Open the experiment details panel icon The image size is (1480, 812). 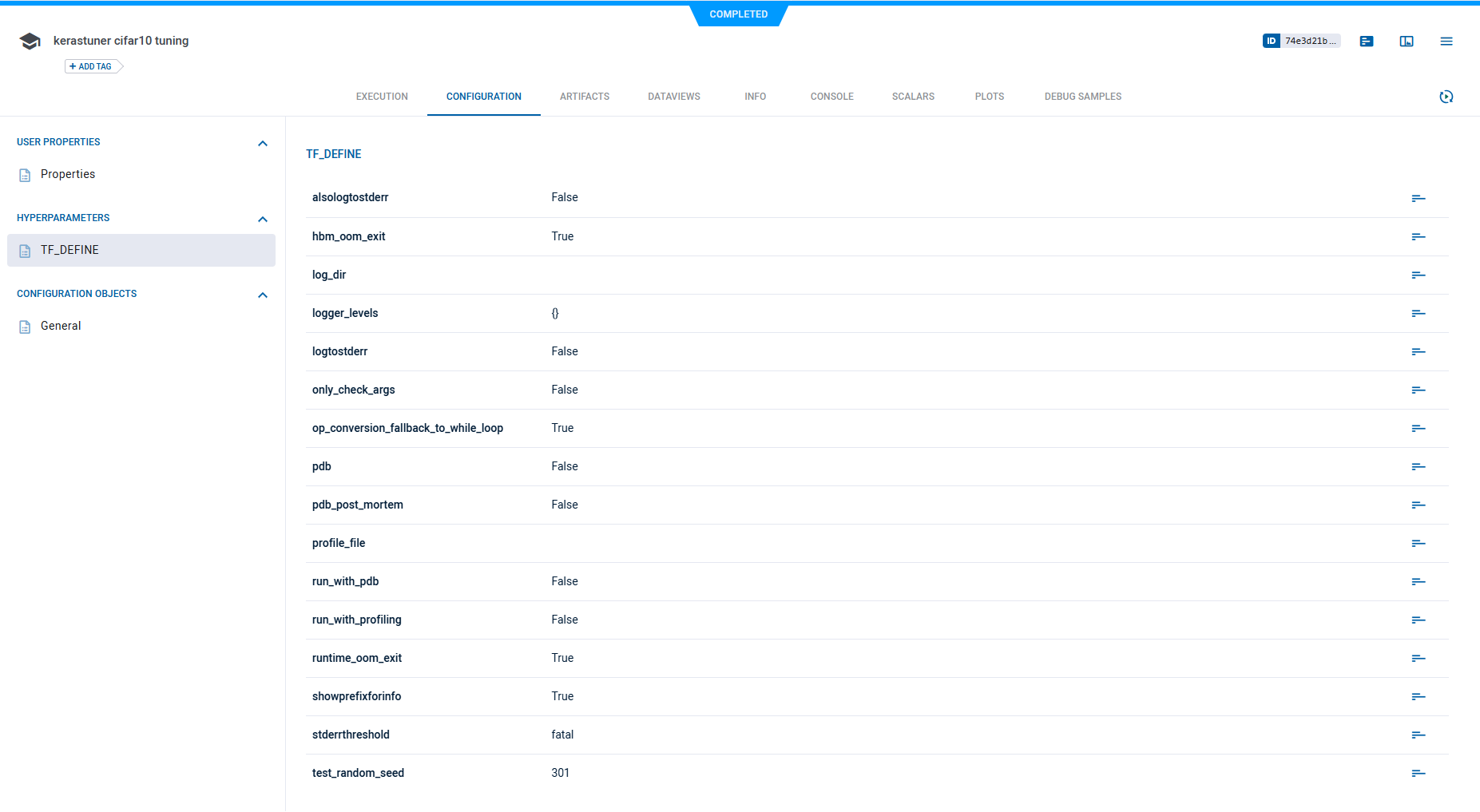pos(1367,42)
